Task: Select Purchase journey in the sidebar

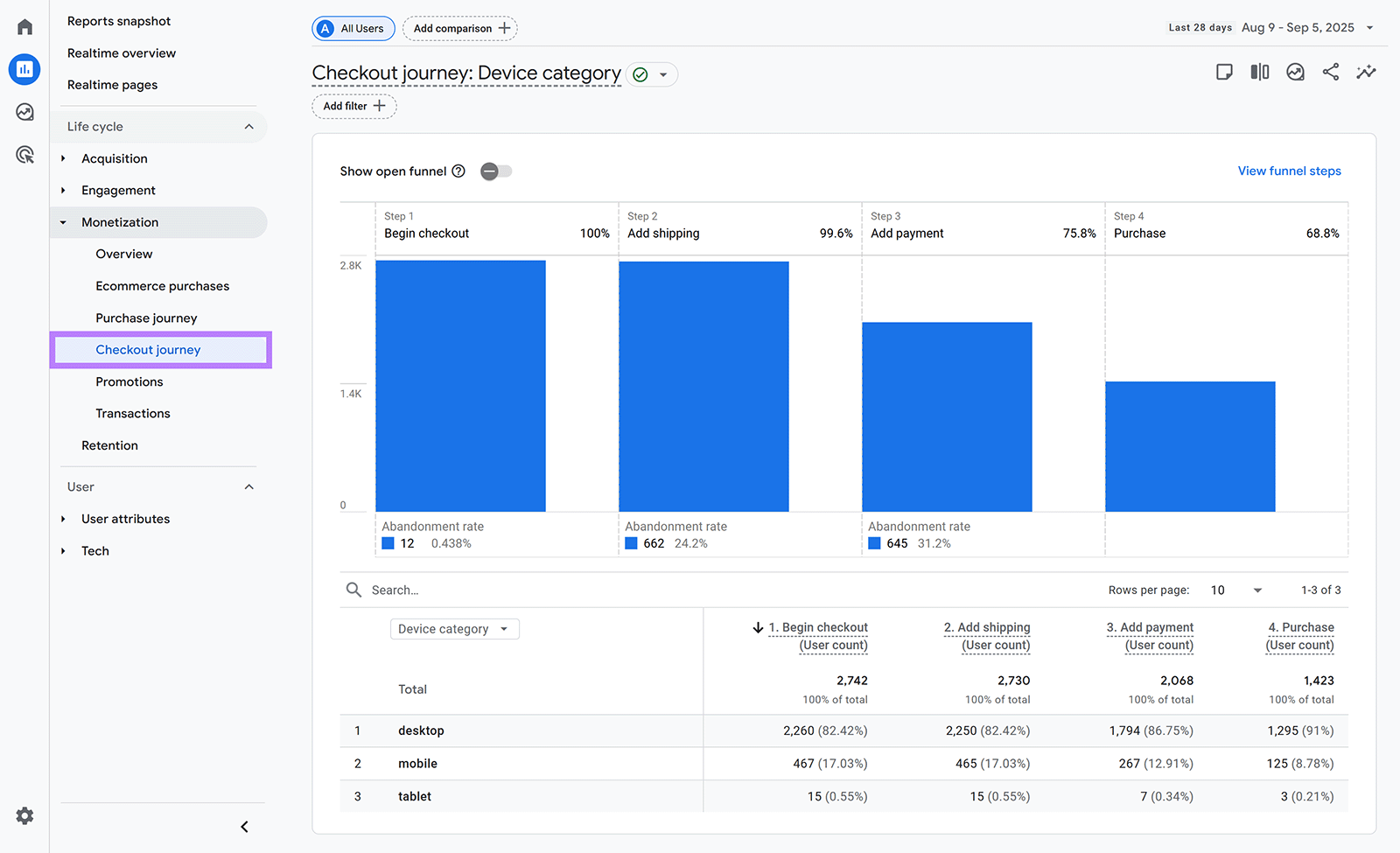Action: click(146, 318)
